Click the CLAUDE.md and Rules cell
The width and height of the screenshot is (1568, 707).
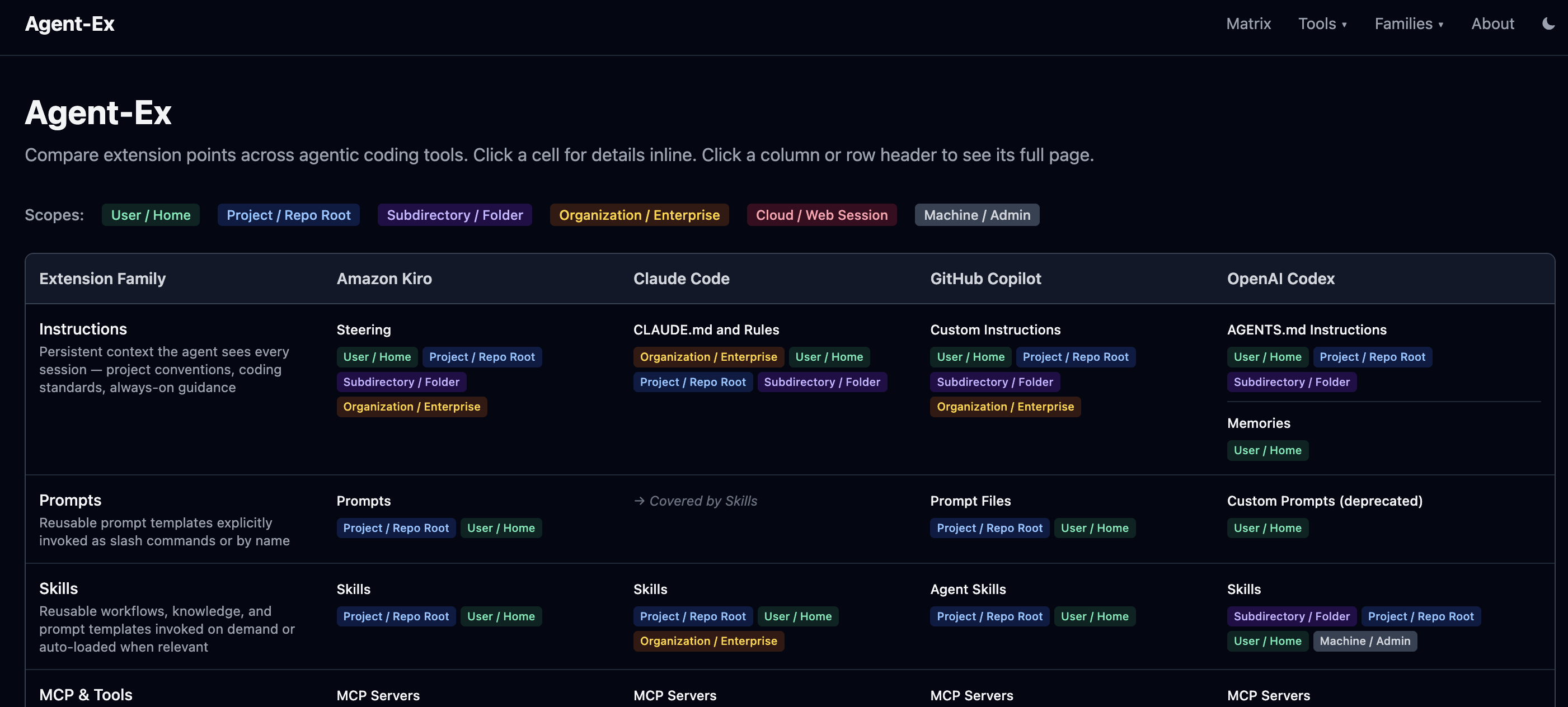[x=706, y=330]
